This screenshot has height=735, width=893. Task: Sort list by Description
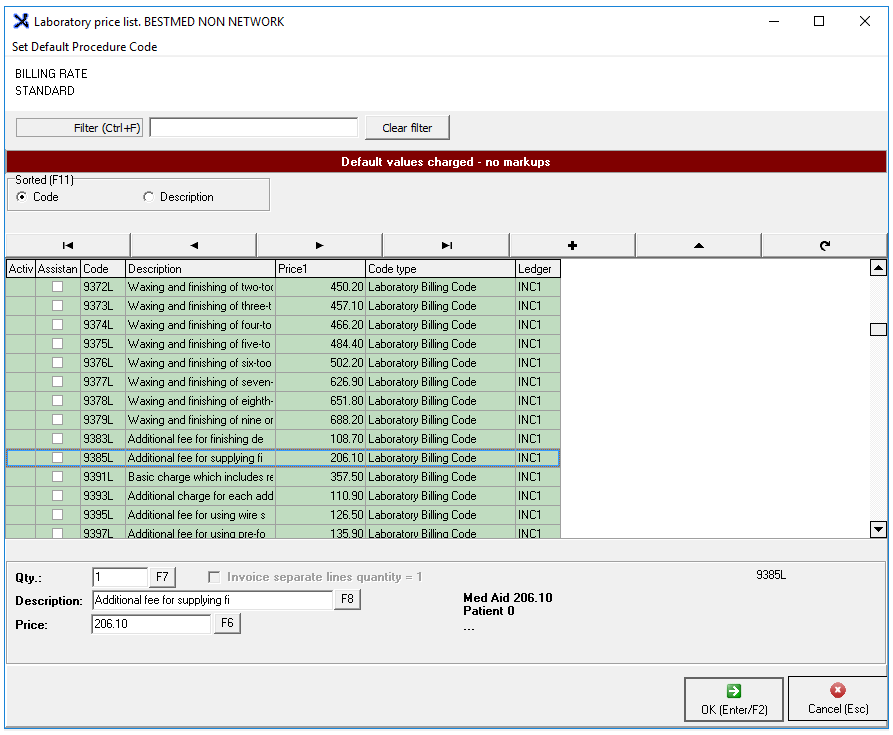point(150,197)
